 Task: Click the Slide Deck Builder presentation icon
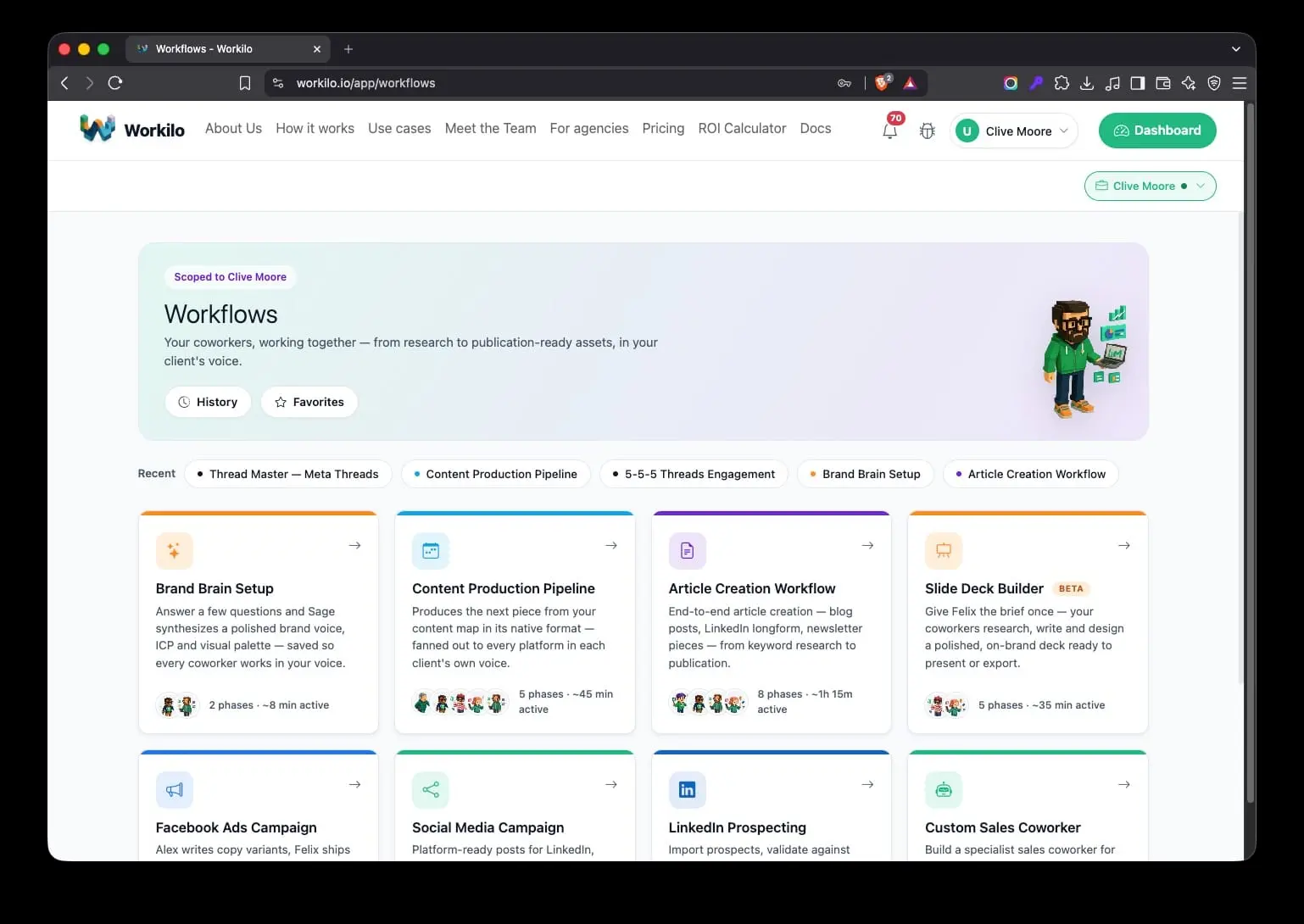click(x=944, y=551)
